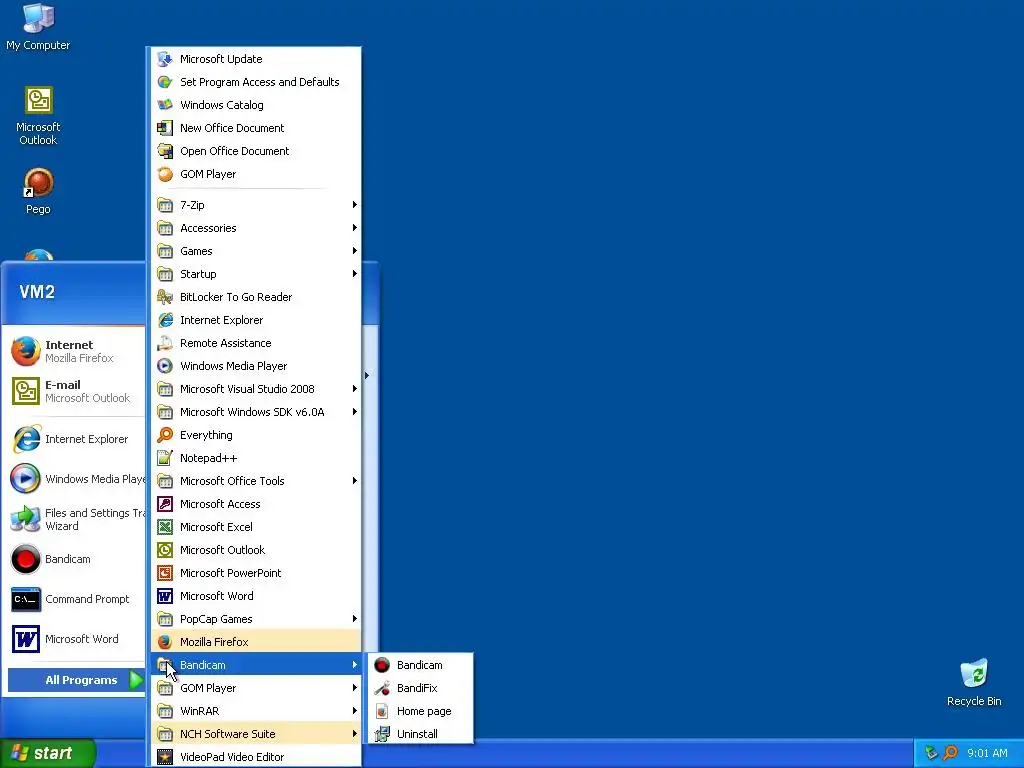Open E-mail Microsoft Outlook pinned item
Screen dimensions: 1024x768
pos(74,391)
